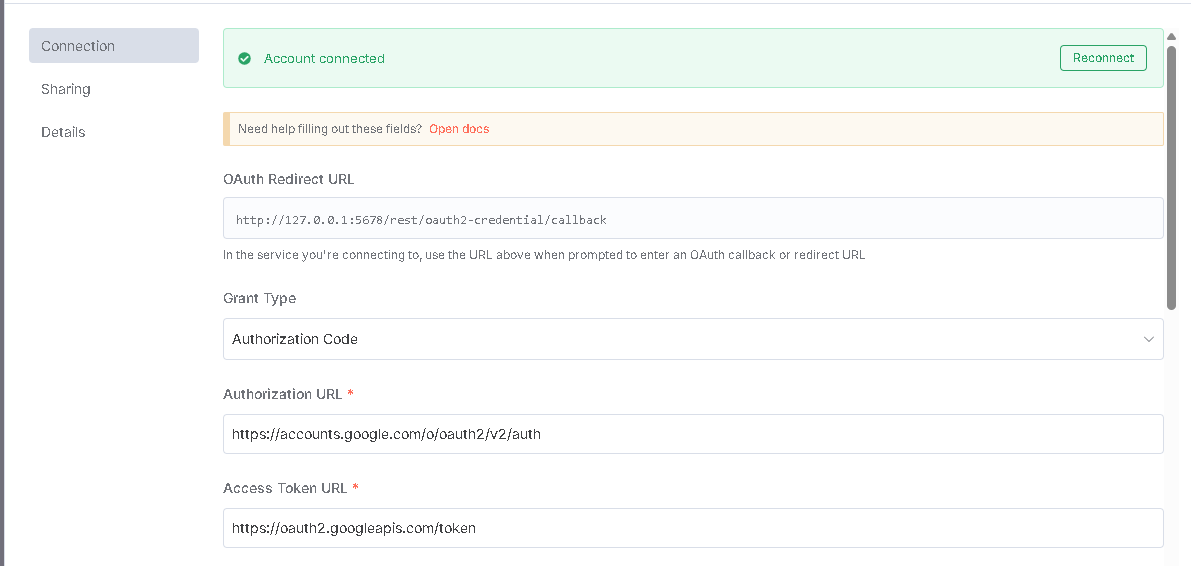The height and width of the screenshot is (566, 1191).
Task: Click the scrollbar up arrow
Action: pos(1171,36)
